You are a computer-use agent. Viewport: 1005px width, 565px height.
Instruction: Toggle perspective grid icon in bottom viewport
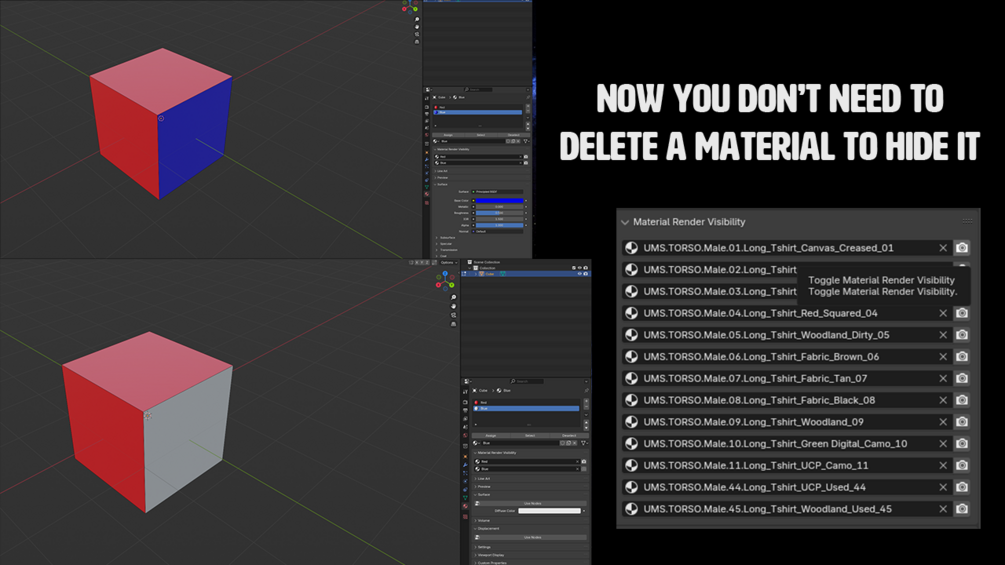tap(453, 324)
